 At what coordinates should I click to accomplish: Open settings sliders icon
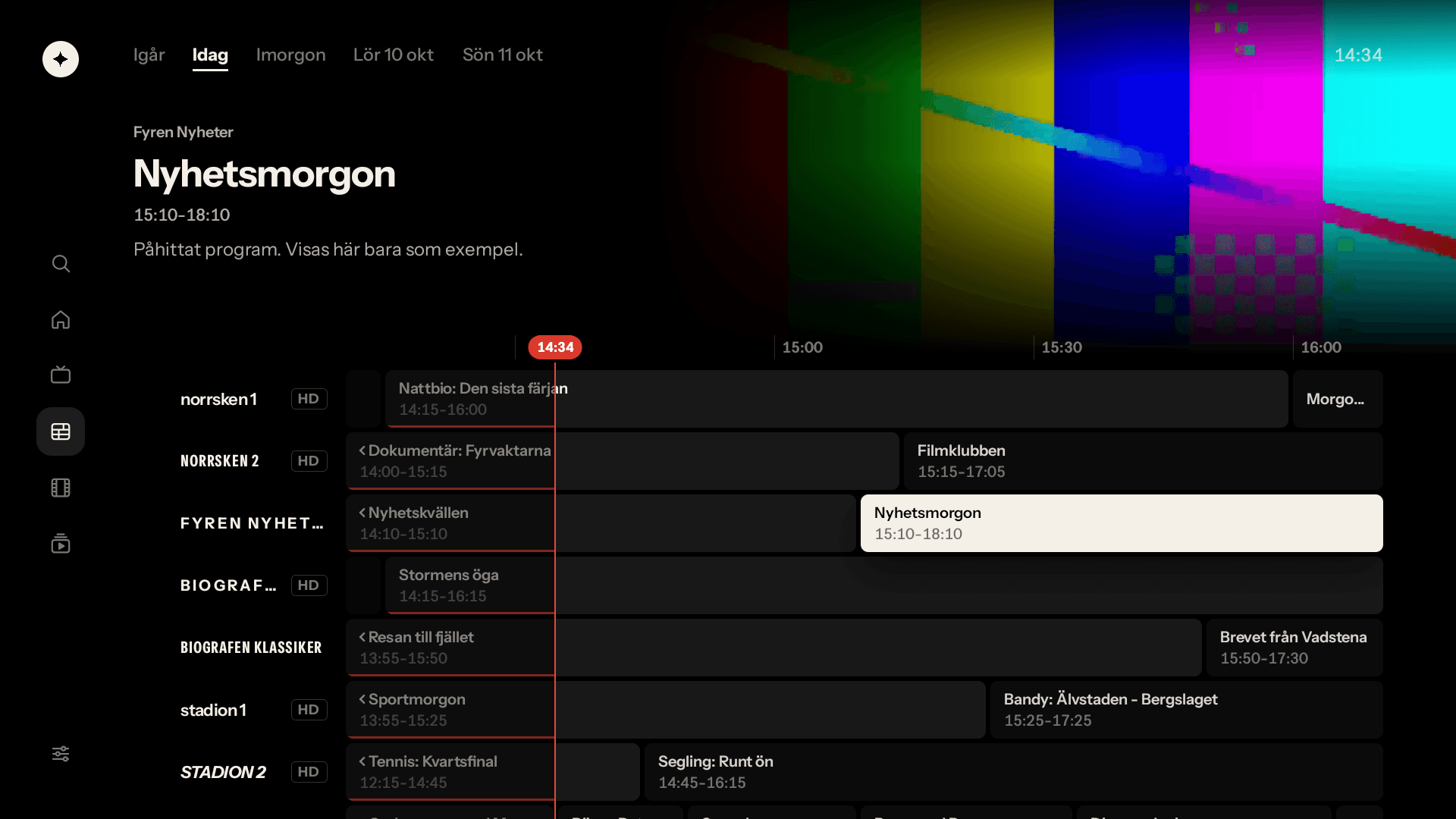61,754
